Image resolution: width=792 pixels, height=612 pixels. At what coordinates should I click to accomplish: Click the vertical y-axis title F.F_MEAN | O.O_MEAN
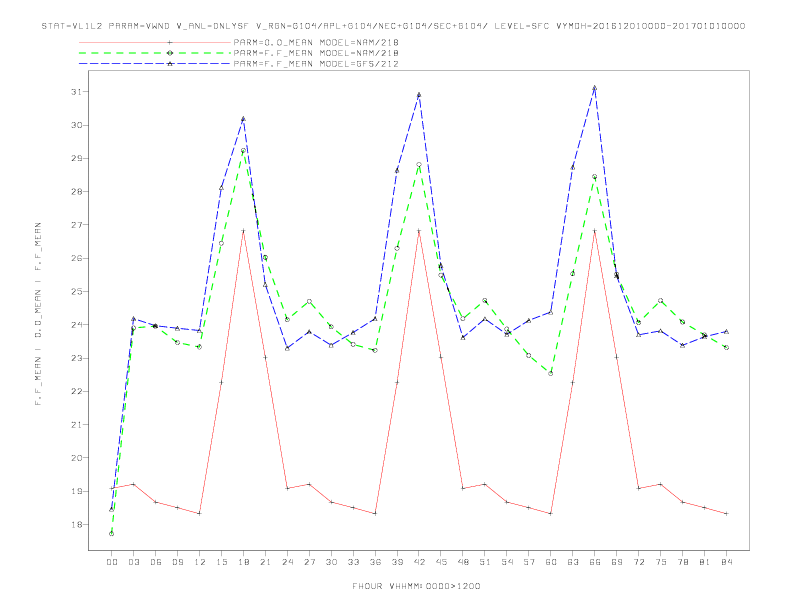tap(38, 314)
